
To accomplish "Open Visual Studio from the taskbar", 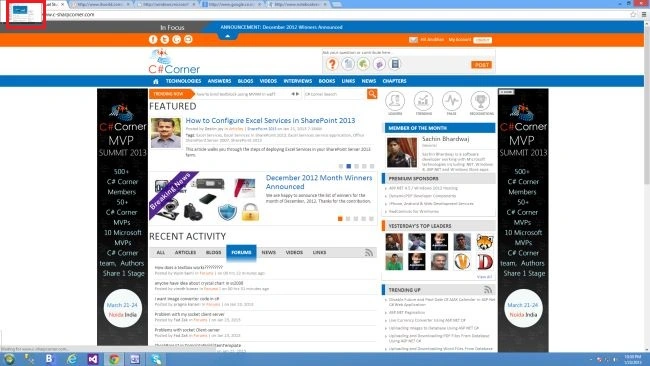I will click(93, 359).
